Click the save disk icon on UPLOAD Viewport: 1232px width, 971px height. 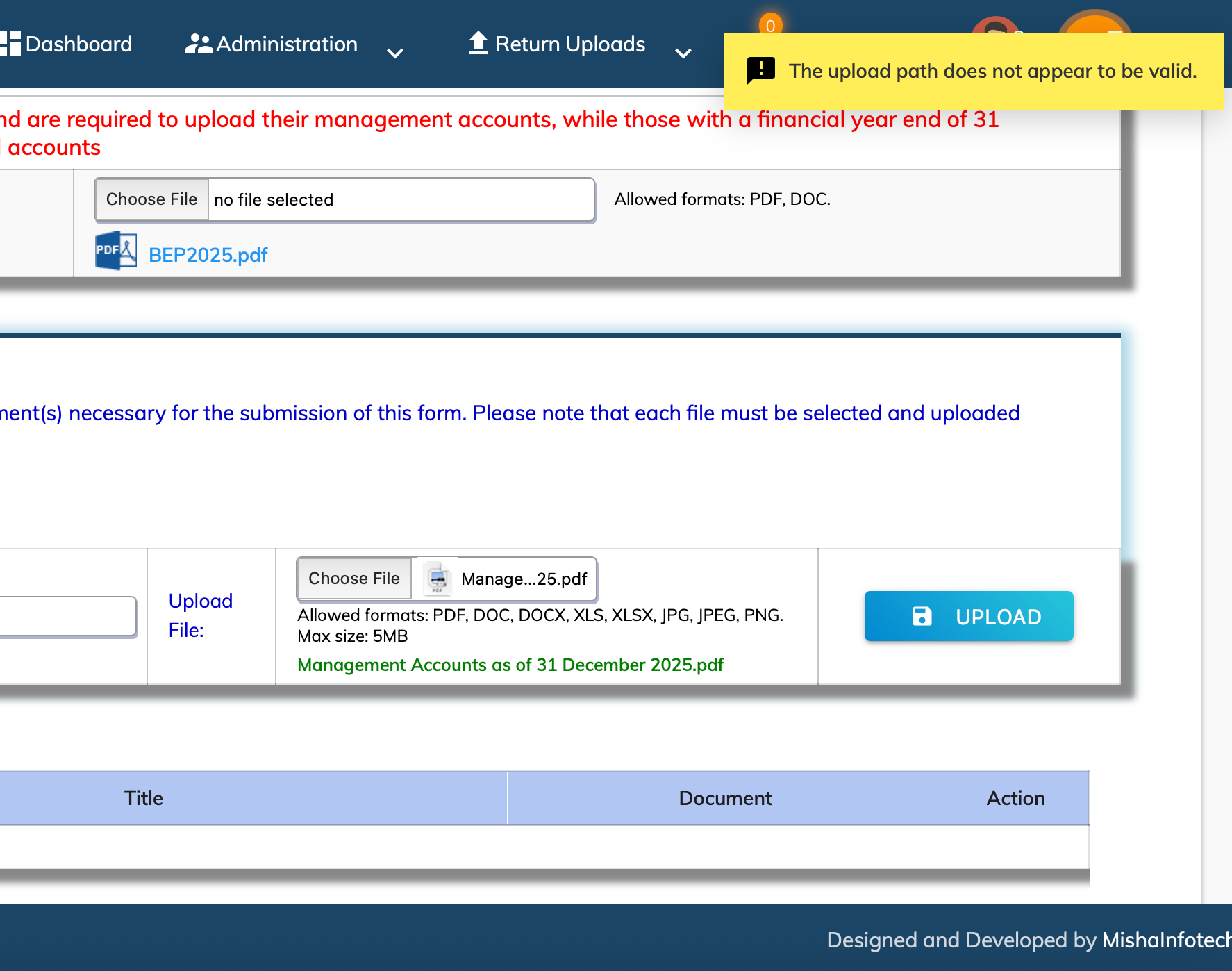[x=922, y=616]
